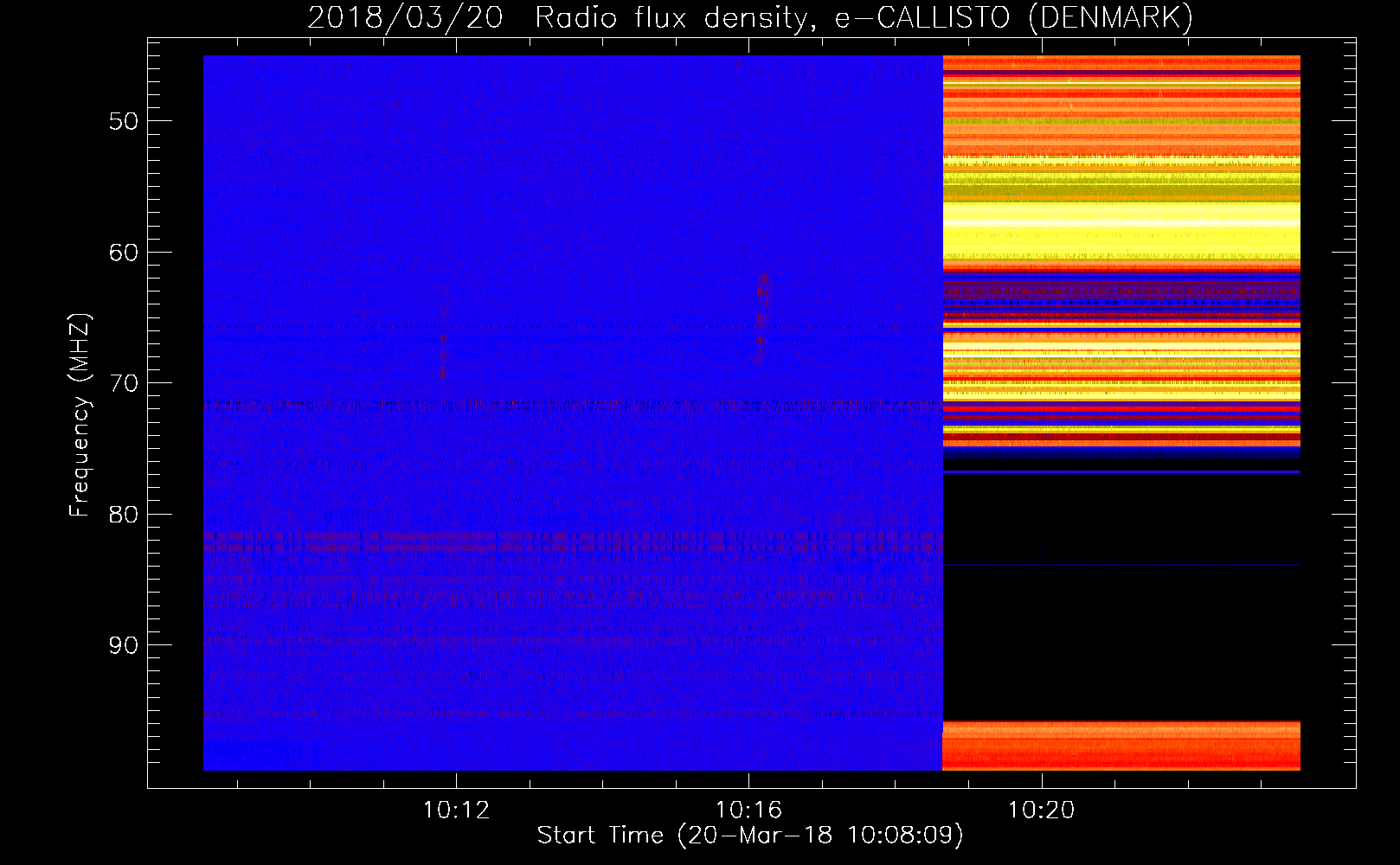
Task: Click the black data gap region near 85 MHz
Action: 1121,597
